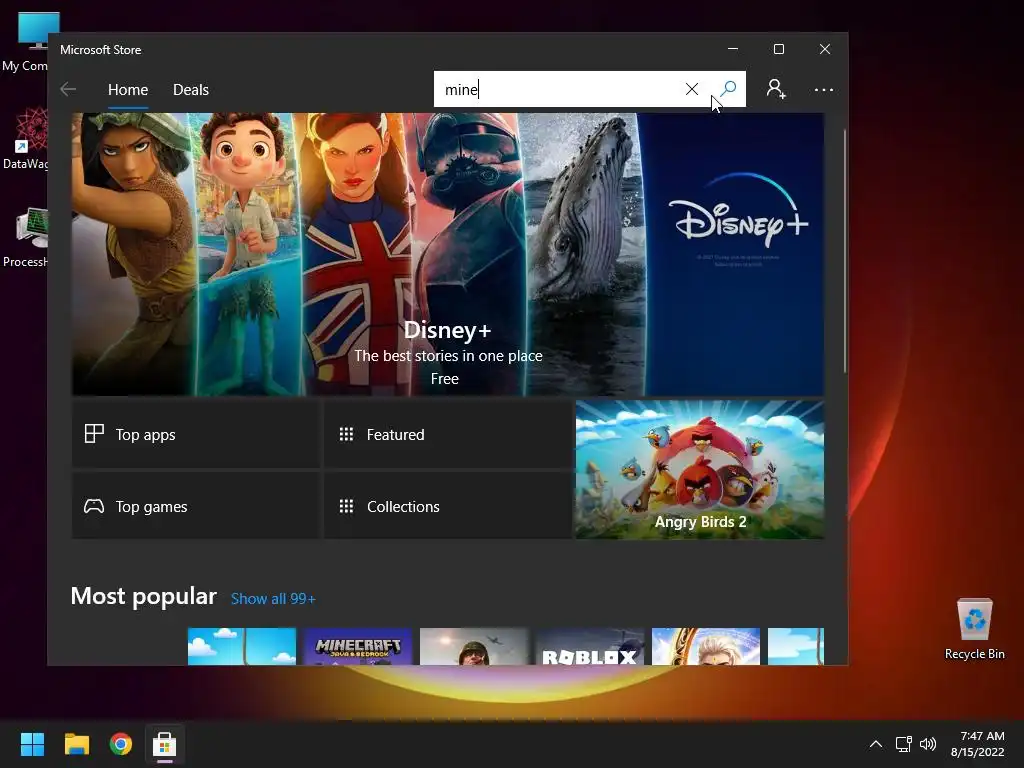
Task: Open Top apps category
Action: (196, 434)
